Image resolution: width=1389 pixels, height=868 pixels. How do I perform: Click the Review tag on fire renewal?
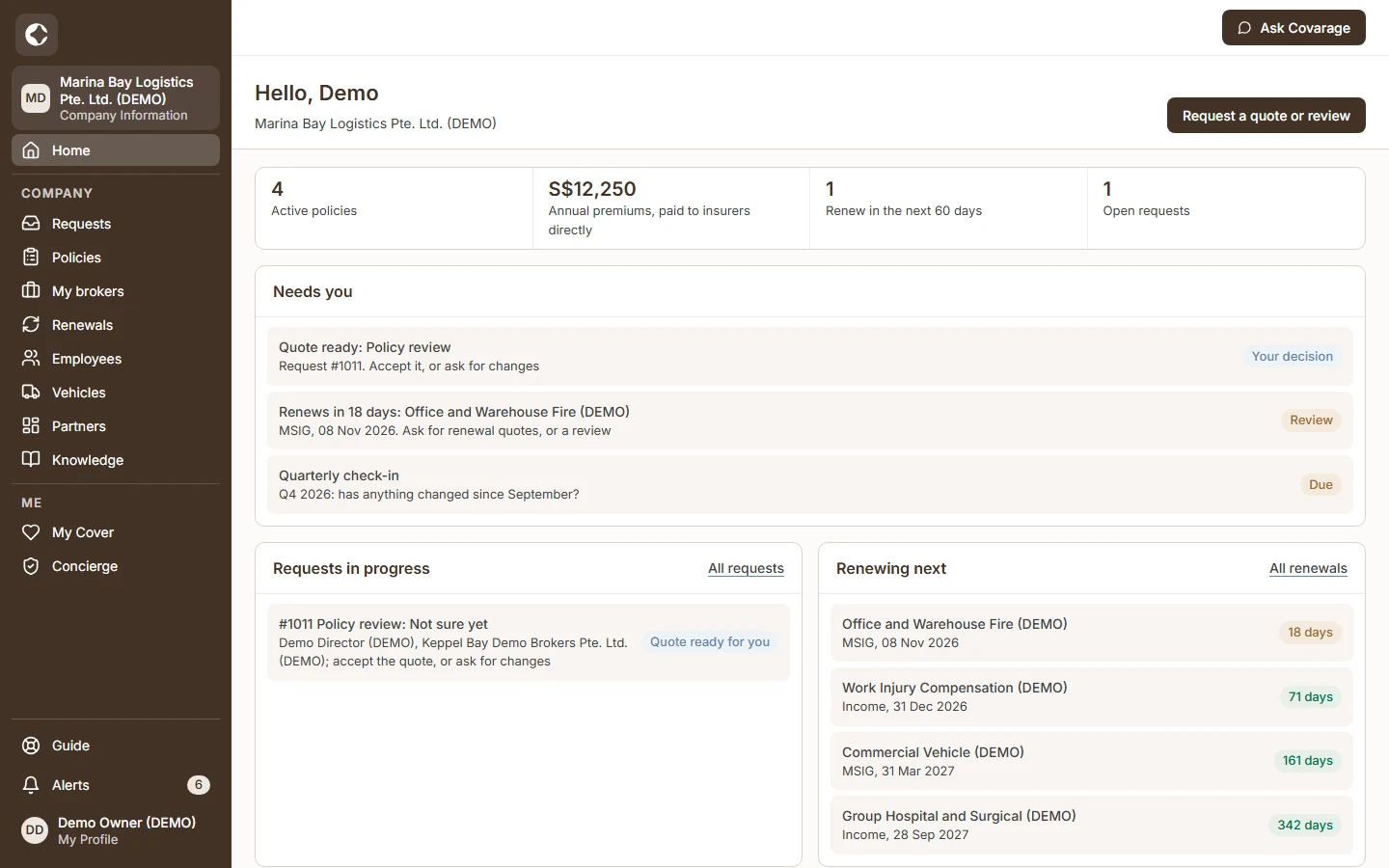1311,420
